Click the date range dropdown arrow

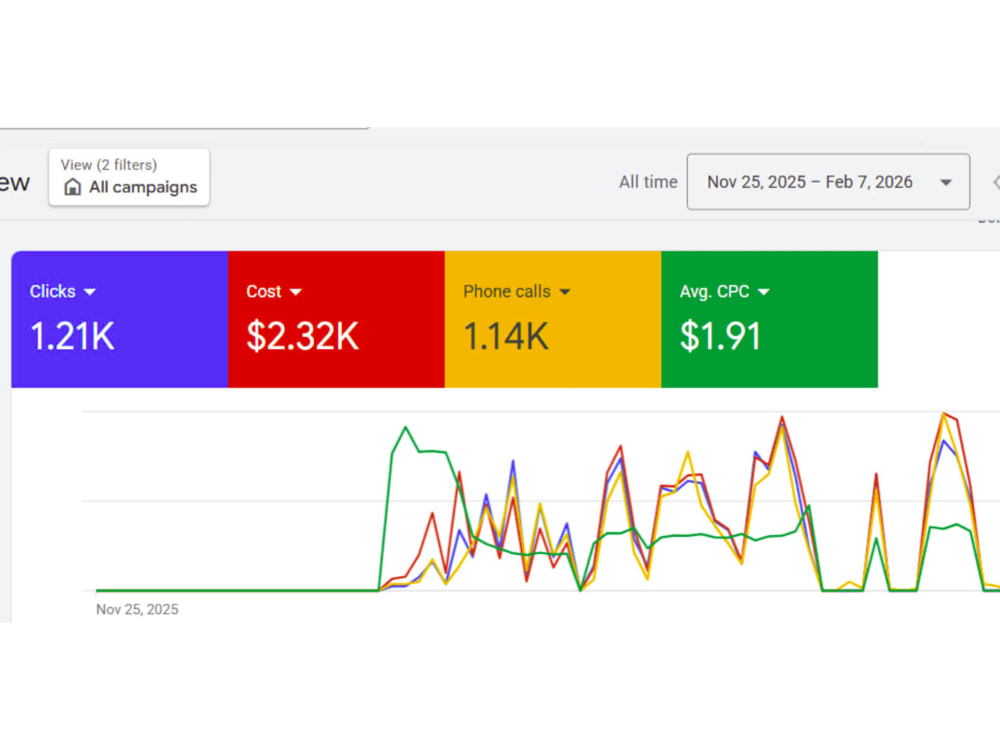[946, 182]
